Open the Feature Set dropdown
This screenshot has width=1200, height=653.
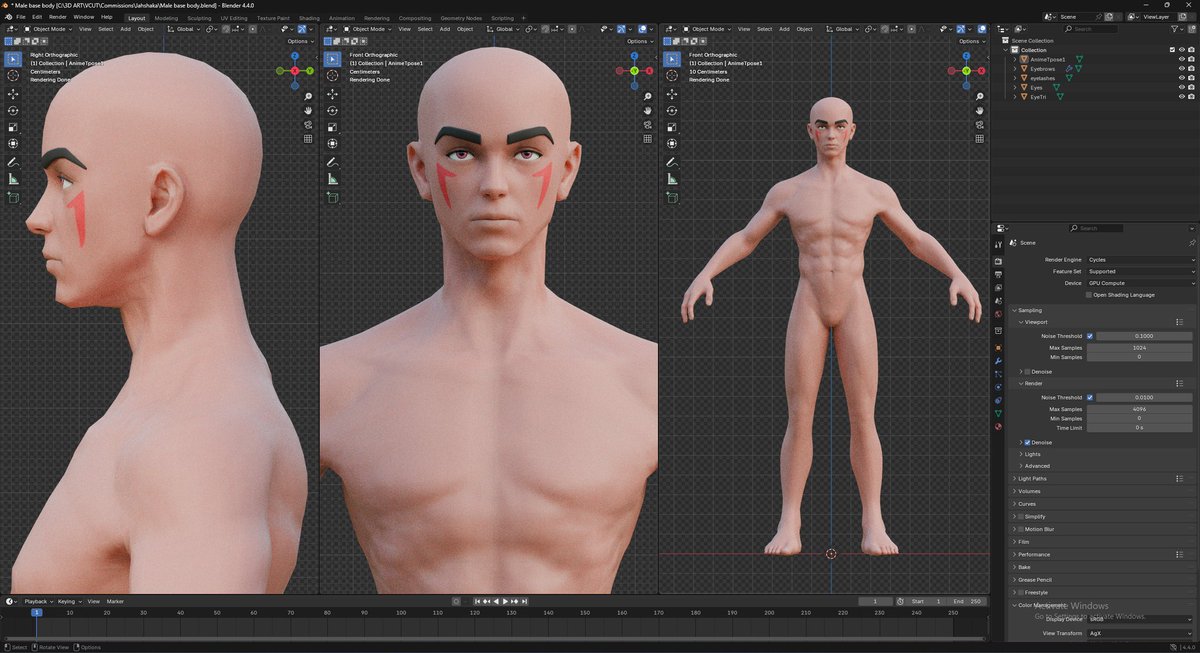point(1140,271)
